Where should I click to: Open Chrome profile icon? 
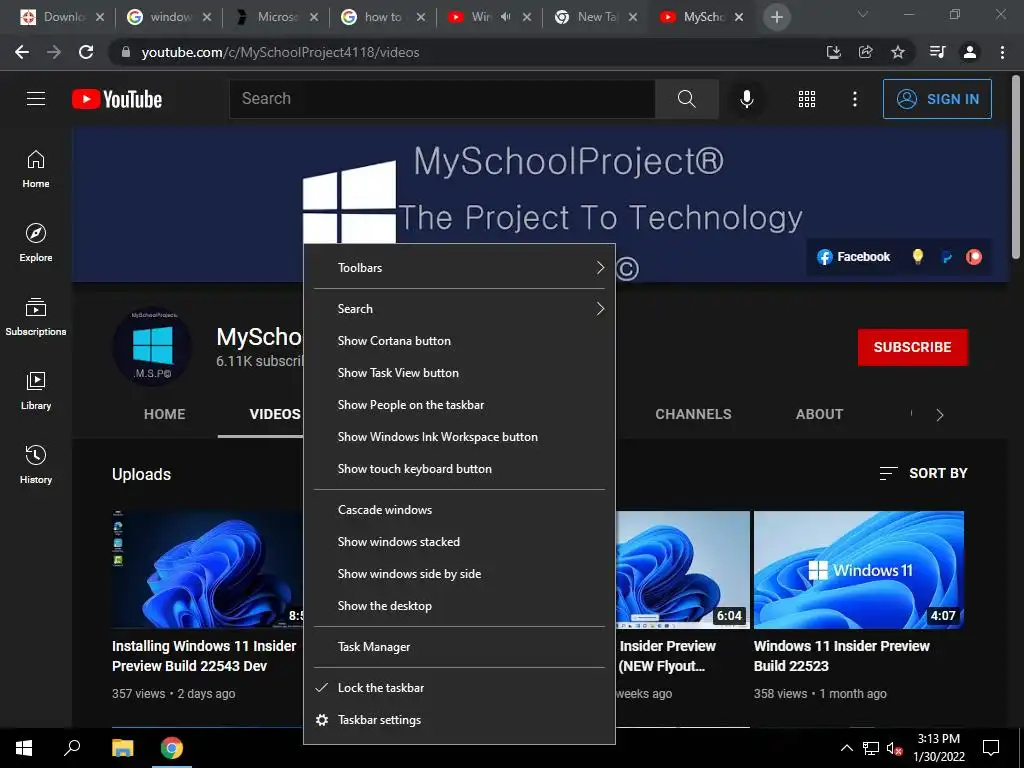(x=970, y=52)
